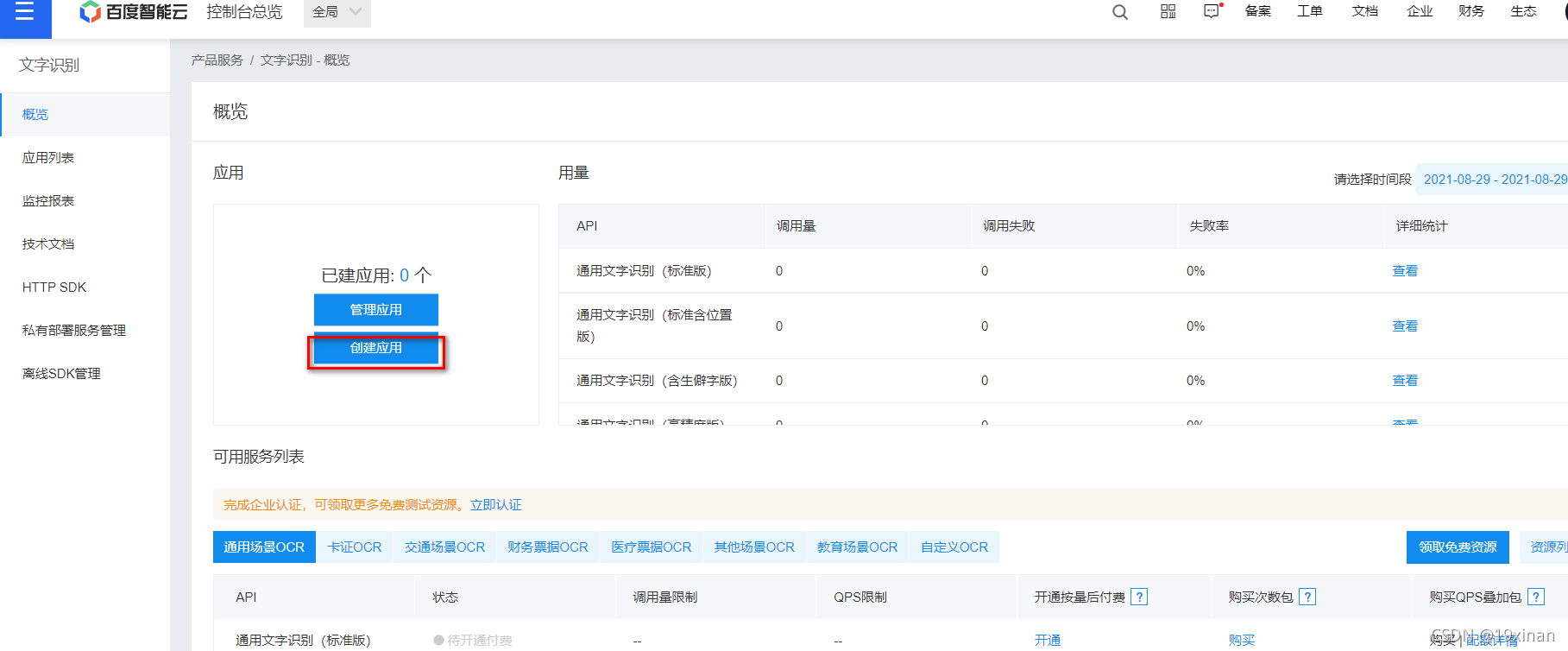
Task: Open 应用列表 in the sidebar
Action: point(48,158)
